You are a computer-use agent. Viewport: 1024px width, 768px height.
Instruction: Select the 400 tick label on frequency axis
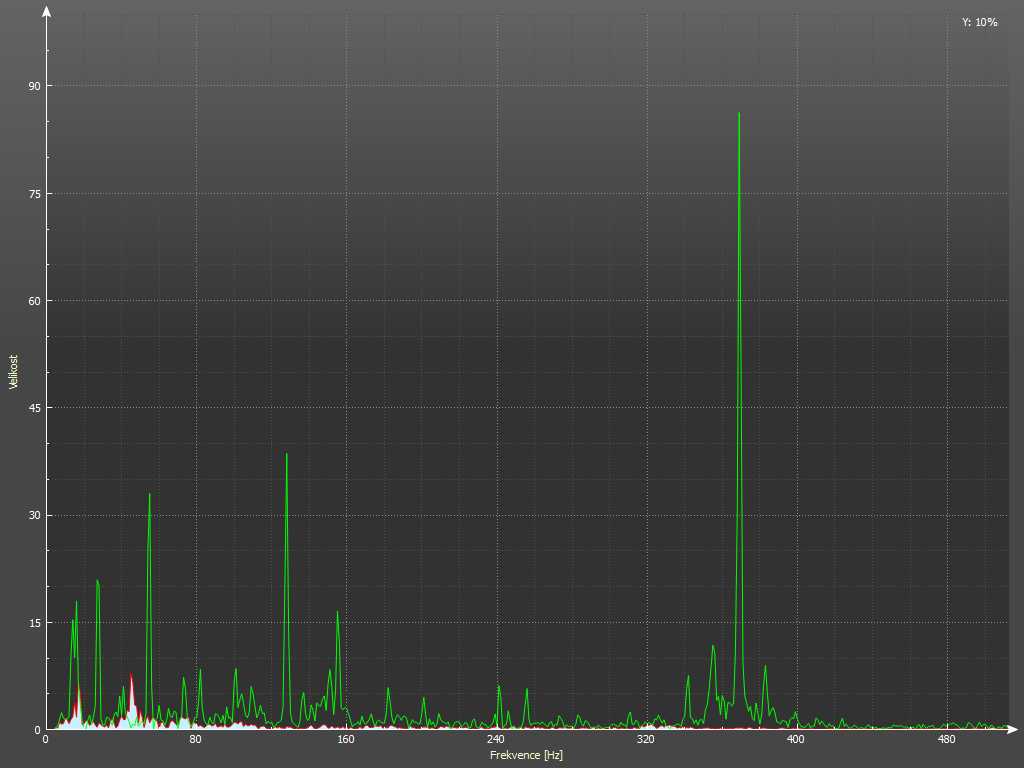[x=795, y=740]
